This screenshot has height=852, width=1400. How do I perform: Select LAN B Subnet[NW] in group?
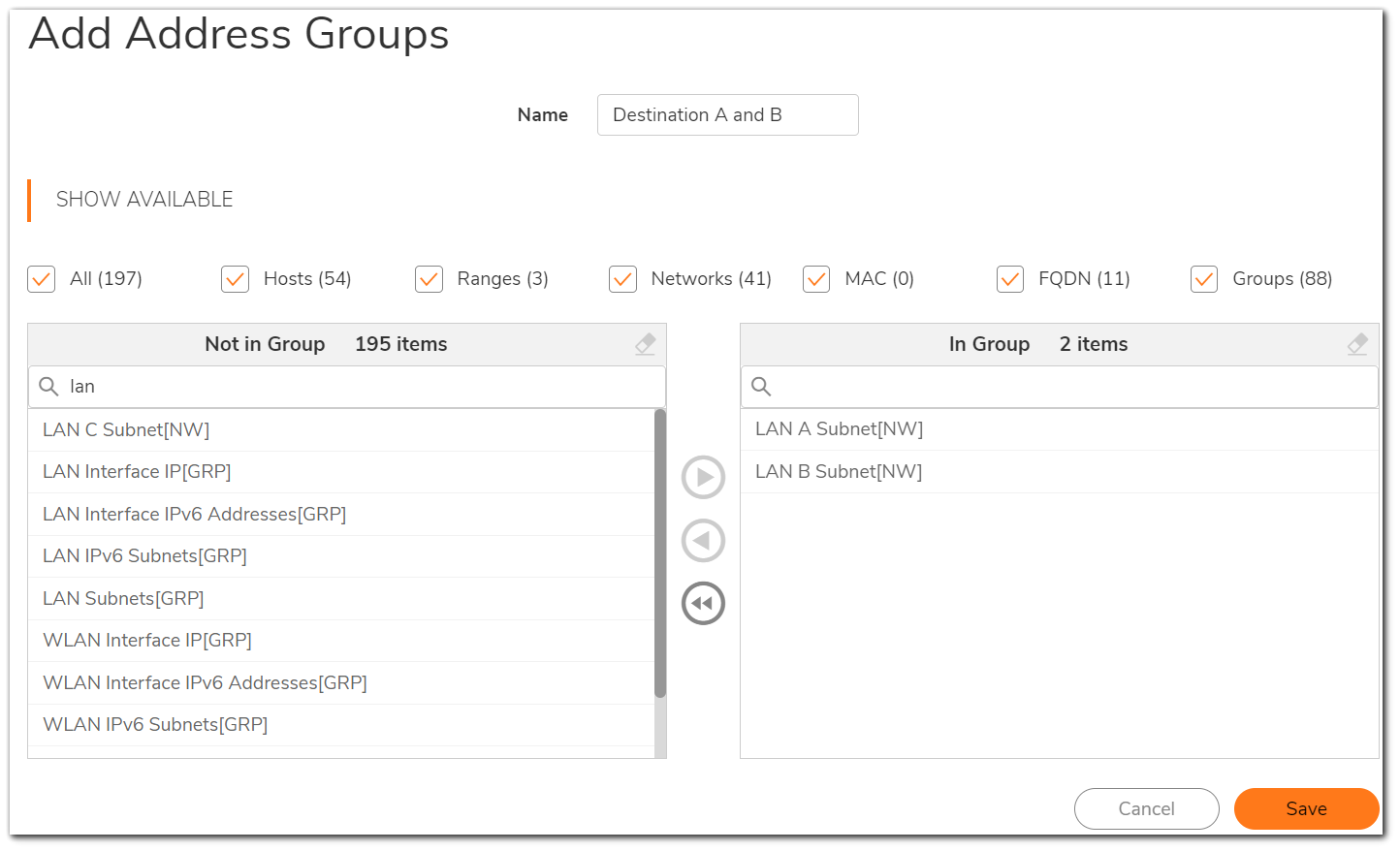(x=1060, y=472)
